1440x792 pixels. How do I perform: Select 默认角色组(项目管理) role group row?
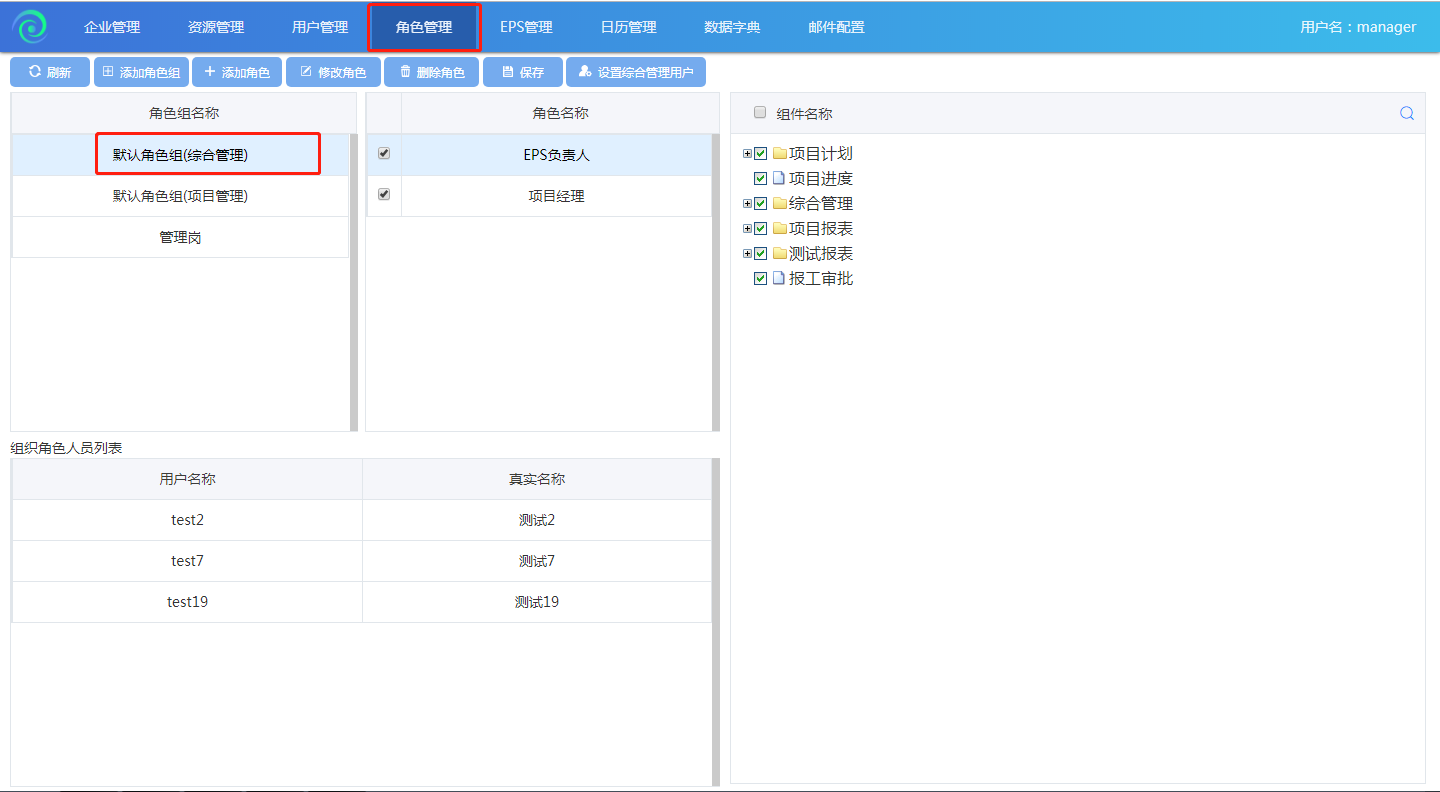tap(180, 196)
